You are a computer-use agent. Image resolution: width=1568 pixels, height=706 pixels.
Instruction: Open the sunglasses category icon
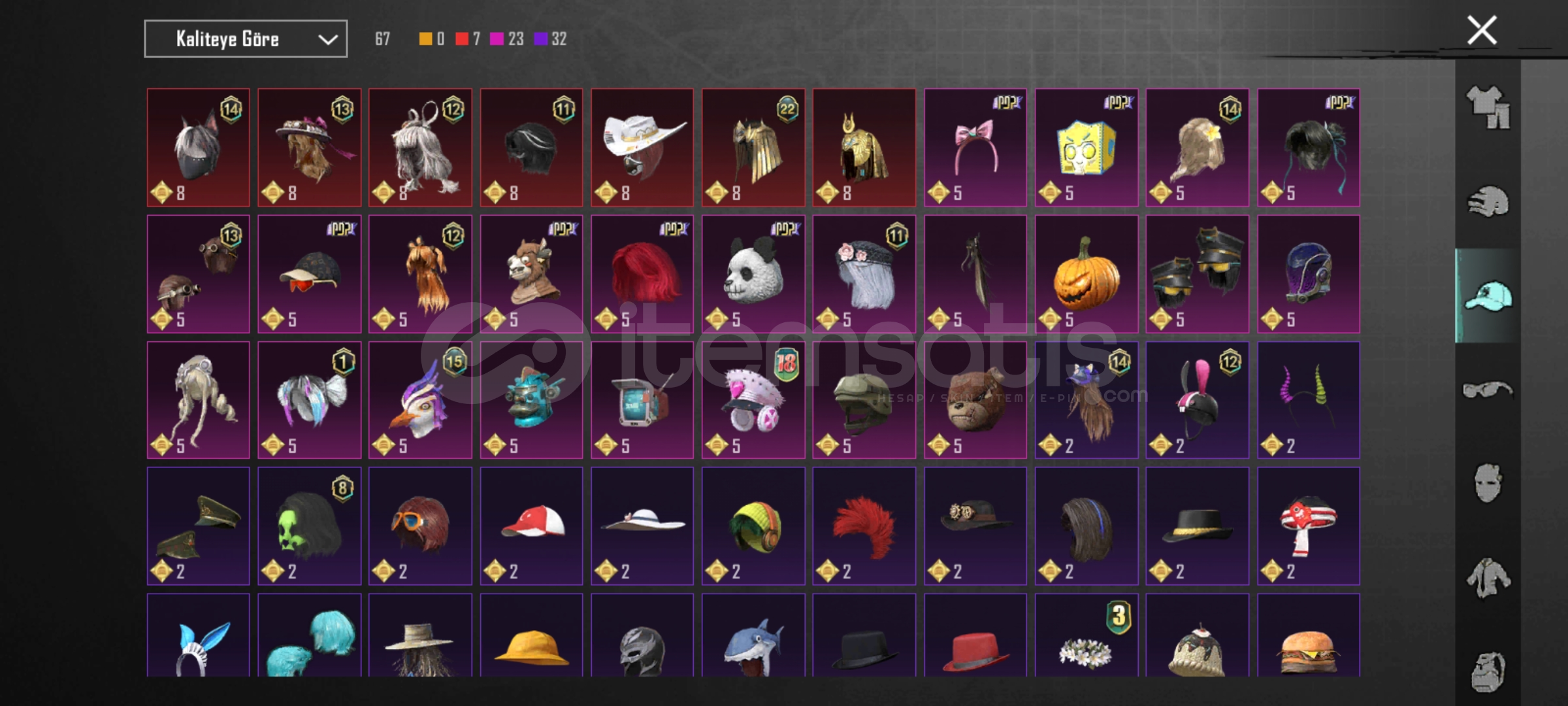point(1488,390)
